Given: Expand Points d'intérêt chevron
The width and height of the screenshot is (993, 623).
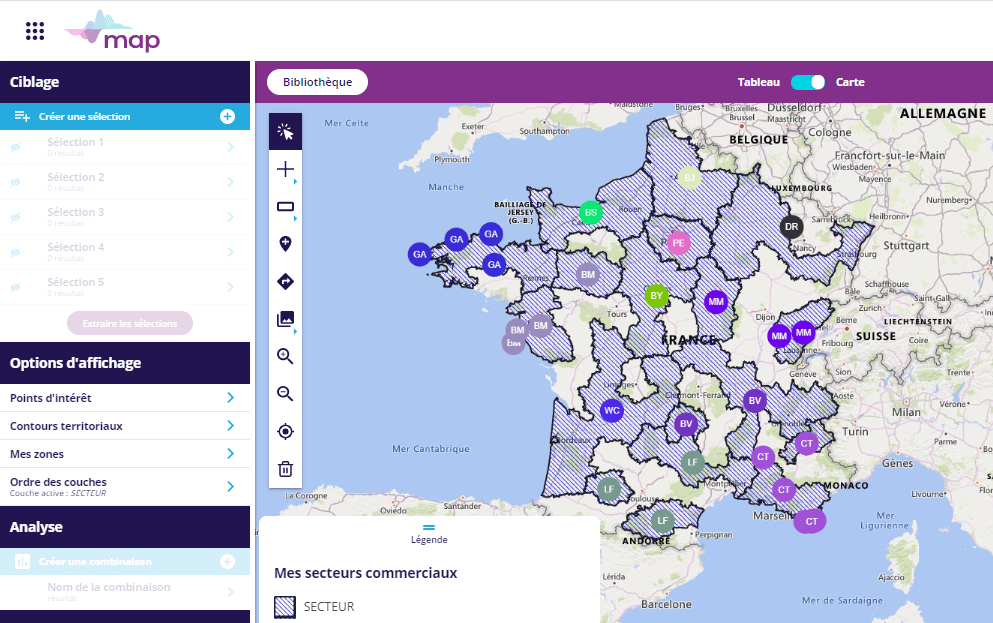Looking at the screenshot, I should 231,398.
